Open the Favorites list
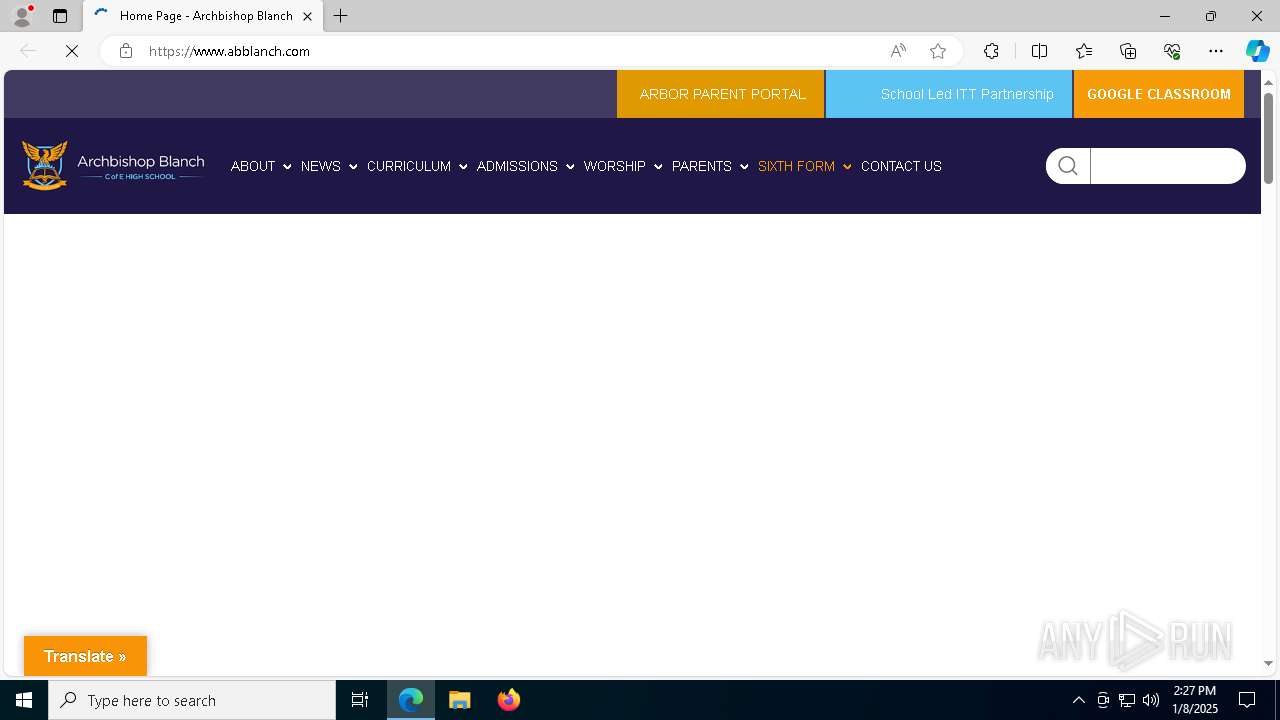This screenshot has width=1280, height=720. point(1084,51)
